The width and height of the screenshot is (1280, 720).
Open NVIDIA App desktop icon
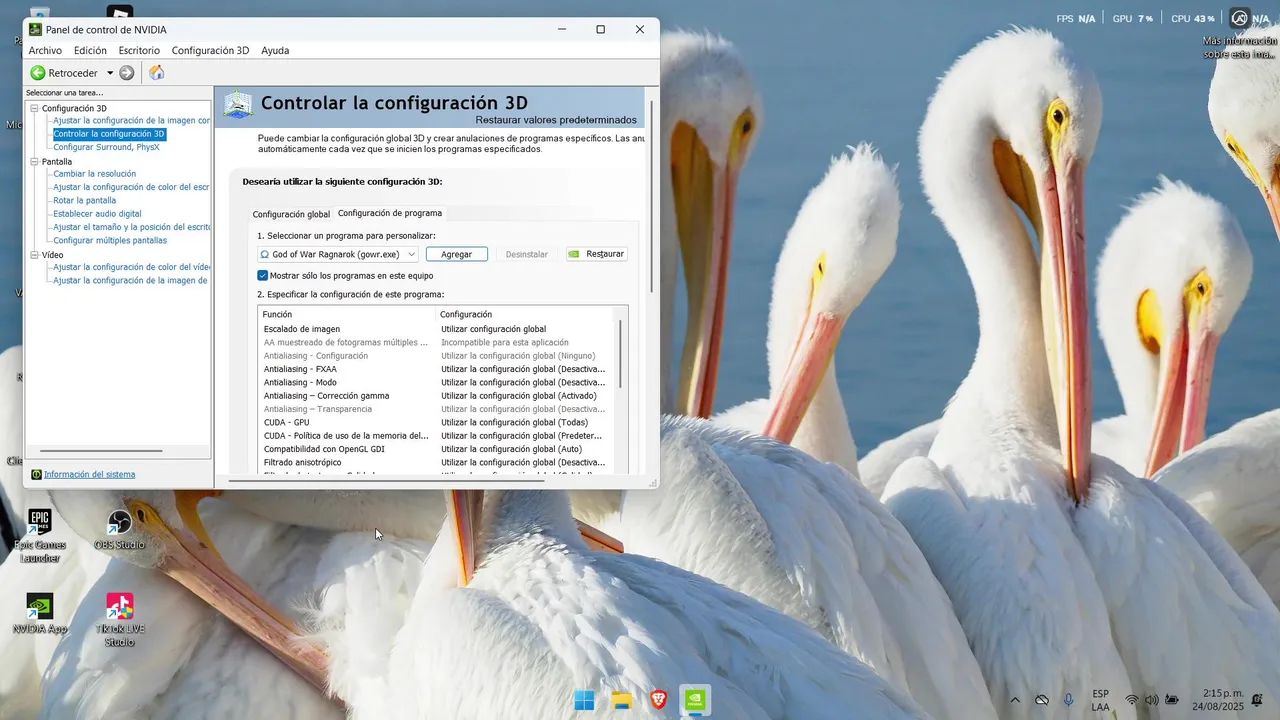coord(39,614)
